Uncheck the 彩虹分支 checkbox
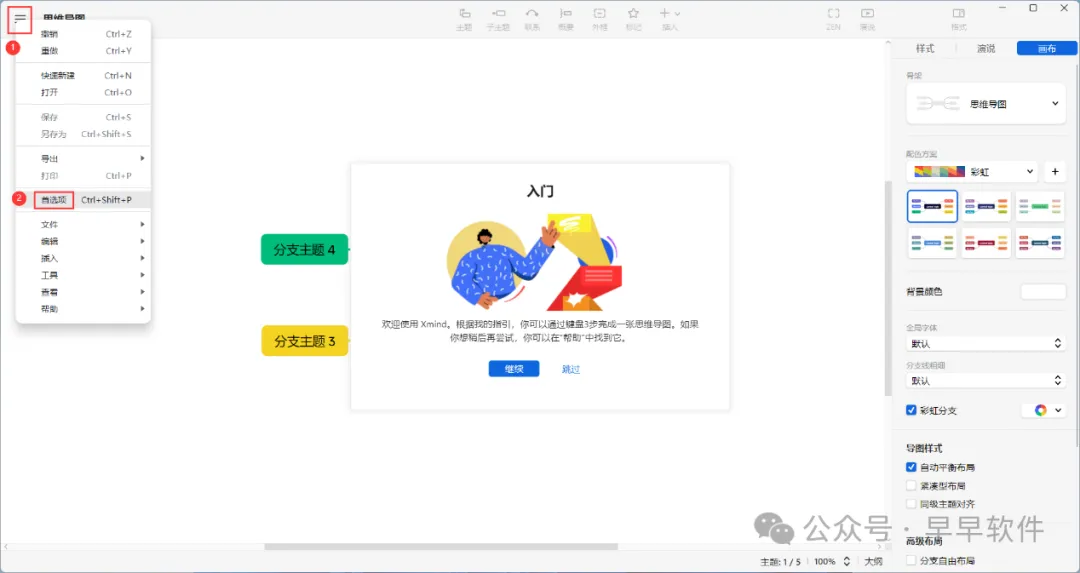This screenshot has height=573, width=1080. [911, 410]
